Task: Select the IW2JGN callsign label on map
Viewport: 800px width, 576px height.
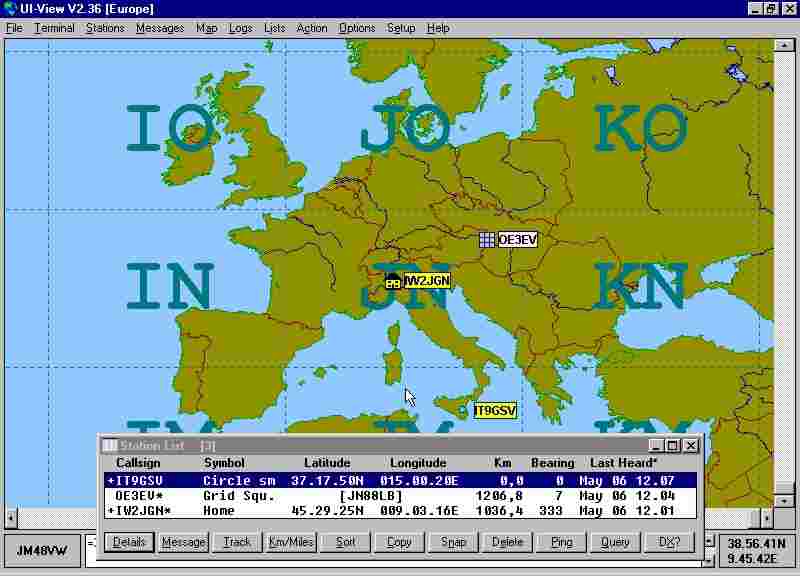Action: (x=427, y=281)
